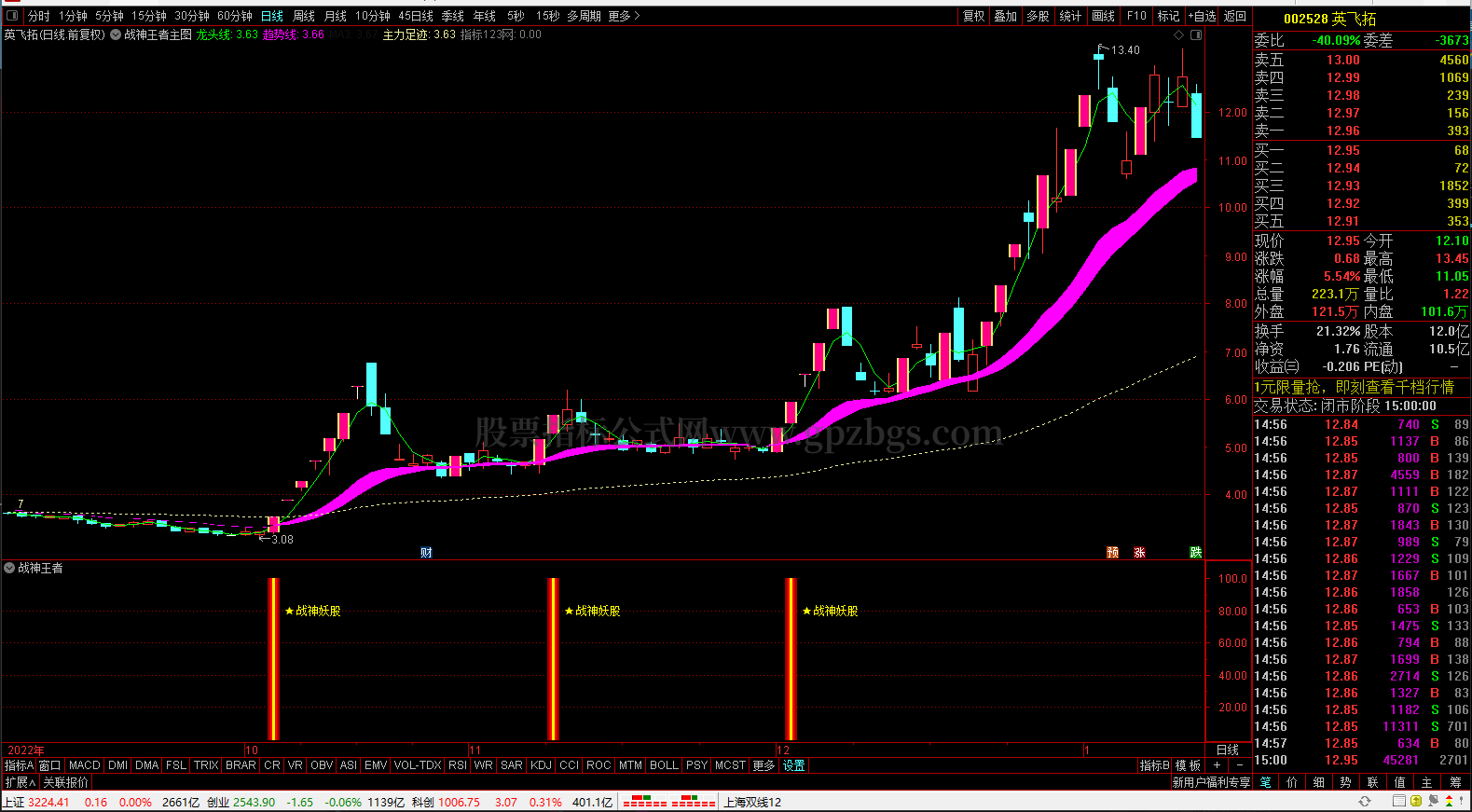Select the 1分钟 period
The width and height of the screenshot is (1472, 812).
pyautogui.click(x=73, y=16)
